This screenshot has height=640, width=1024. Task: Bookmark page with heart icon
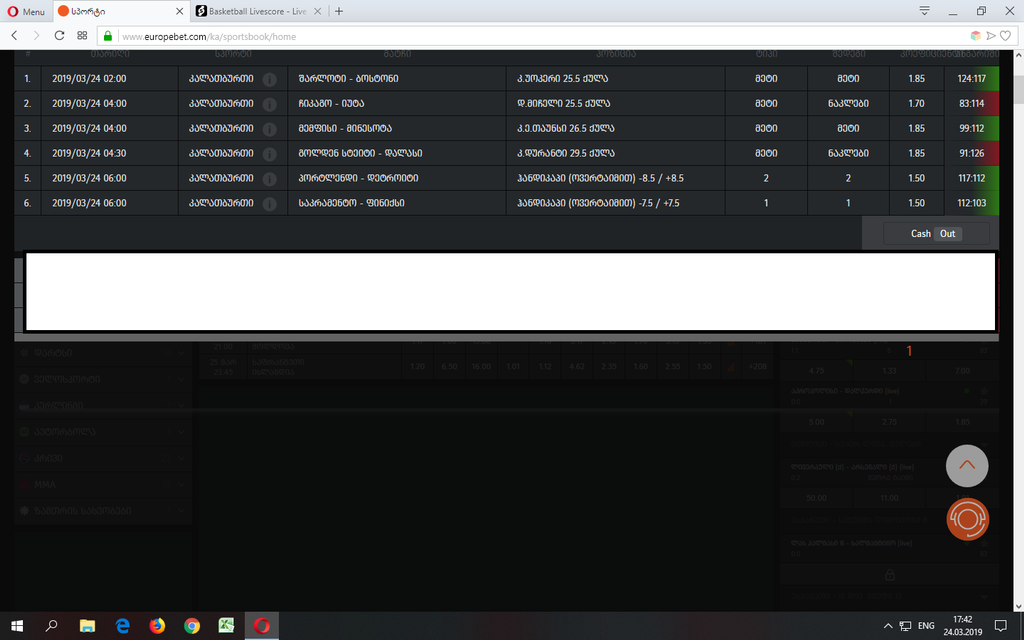(1006, 36)
